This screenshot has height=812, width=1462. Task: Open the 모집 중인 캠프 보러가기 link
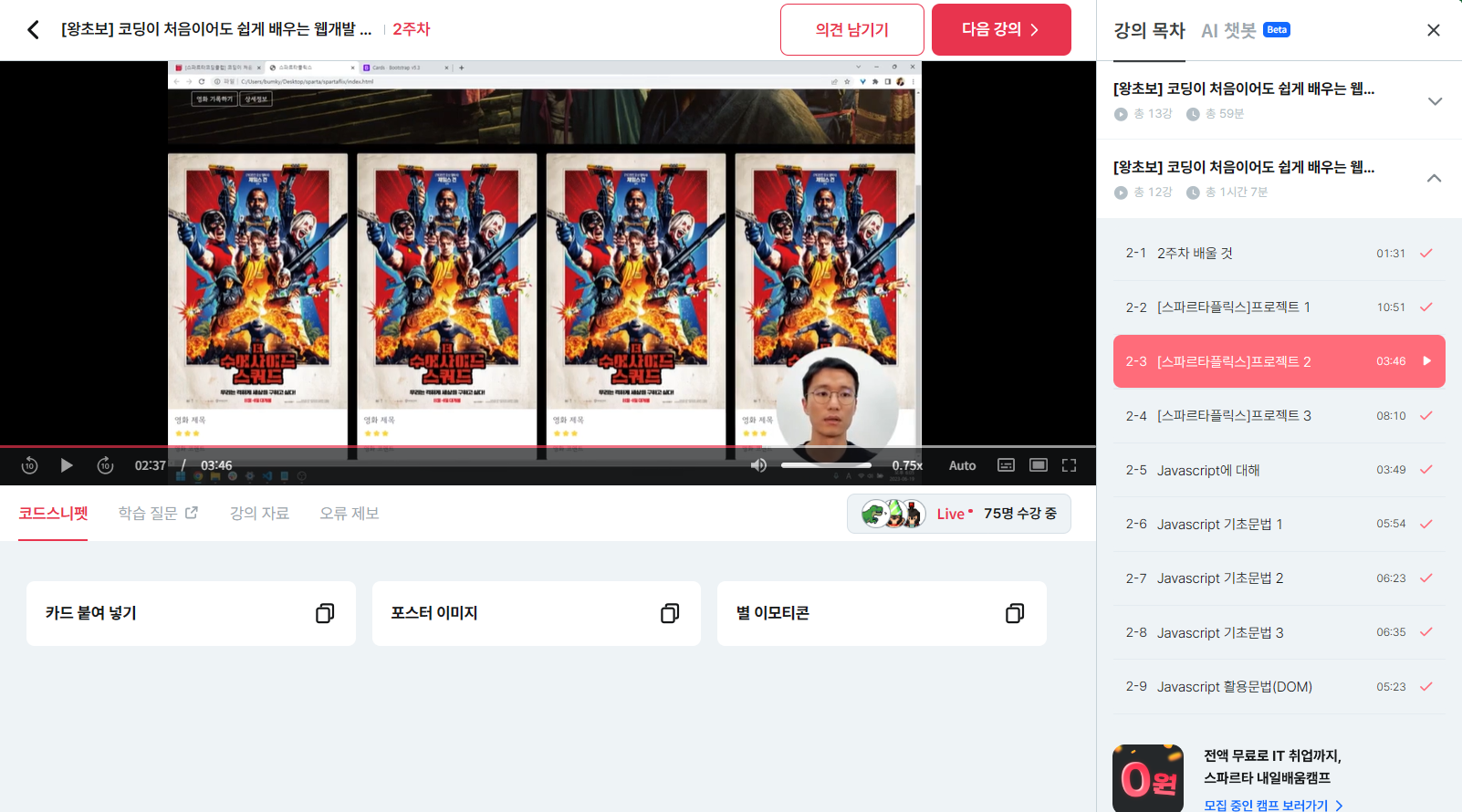click(1273, 805)
